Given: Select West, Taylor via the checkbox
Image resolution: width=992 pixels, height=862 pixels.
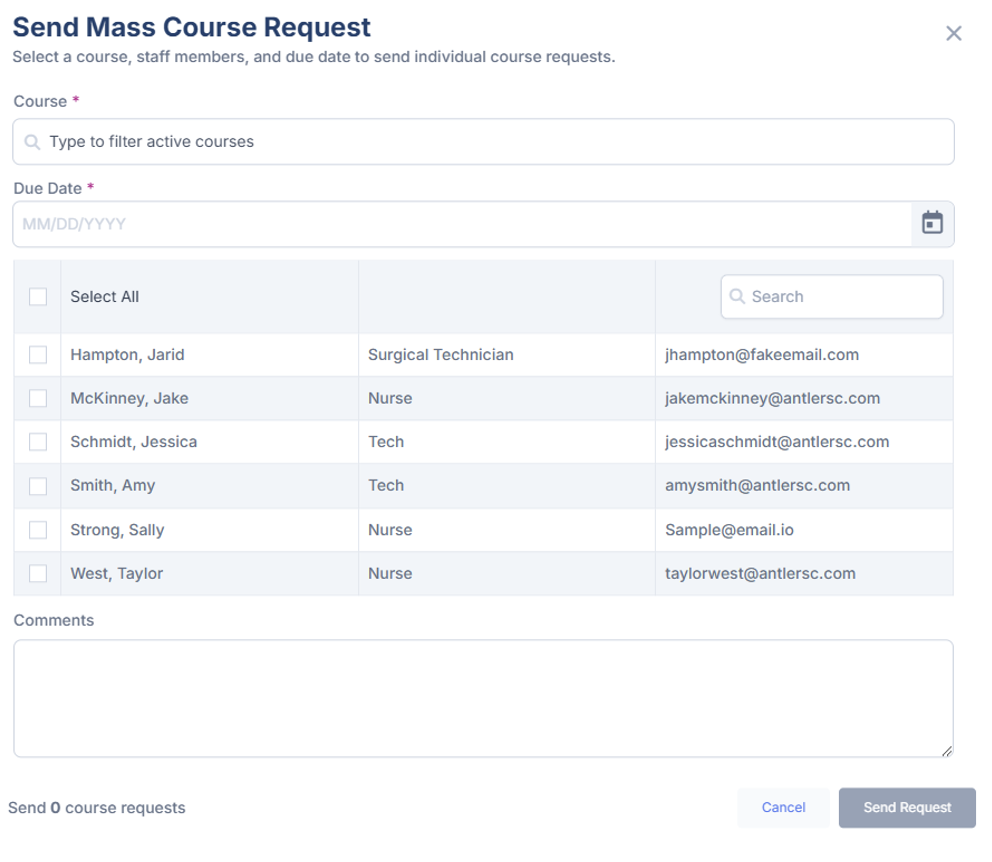Looking at the screenshot, I should (x=37, y=573).
